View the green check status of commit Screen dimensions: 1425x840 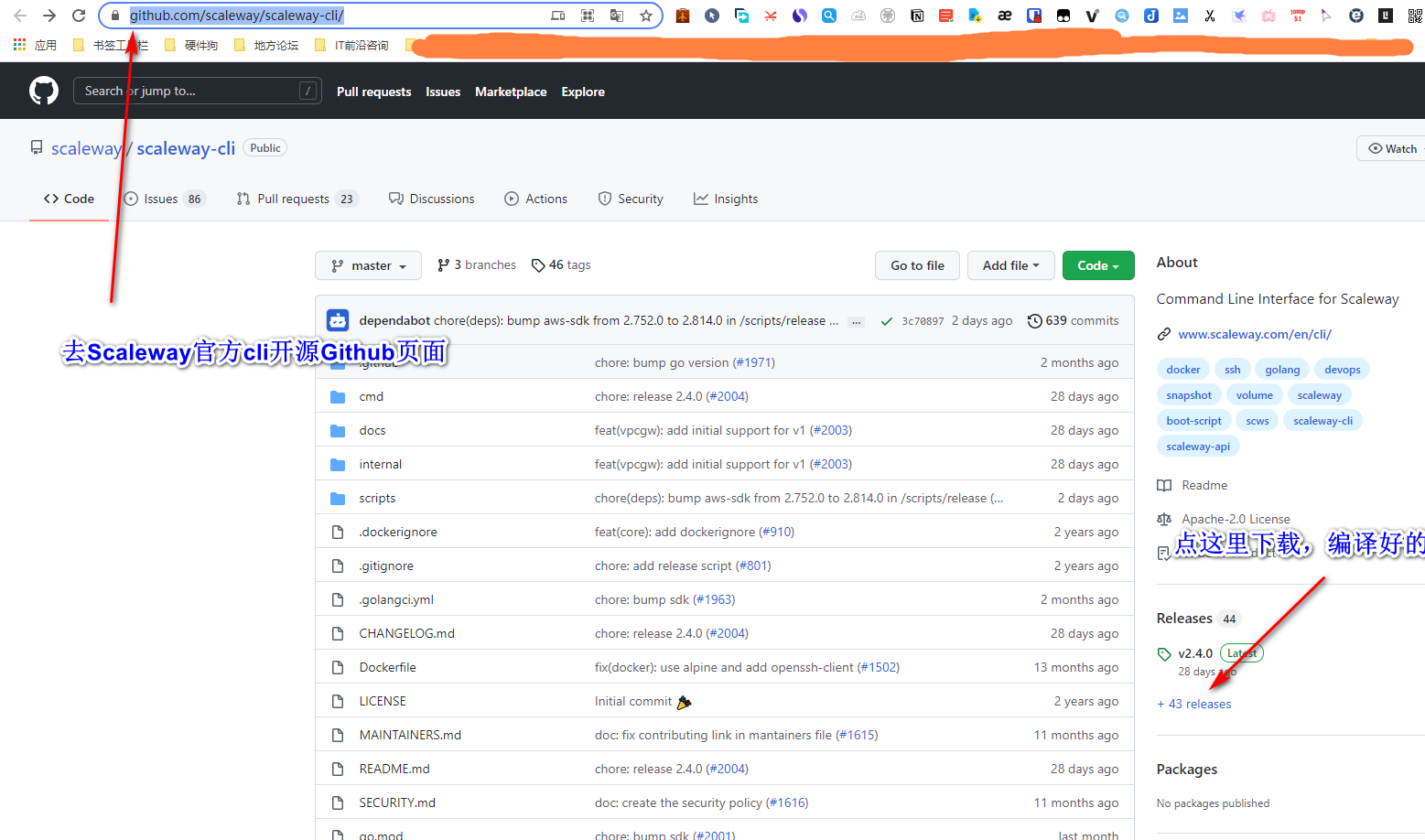(886, 321)
